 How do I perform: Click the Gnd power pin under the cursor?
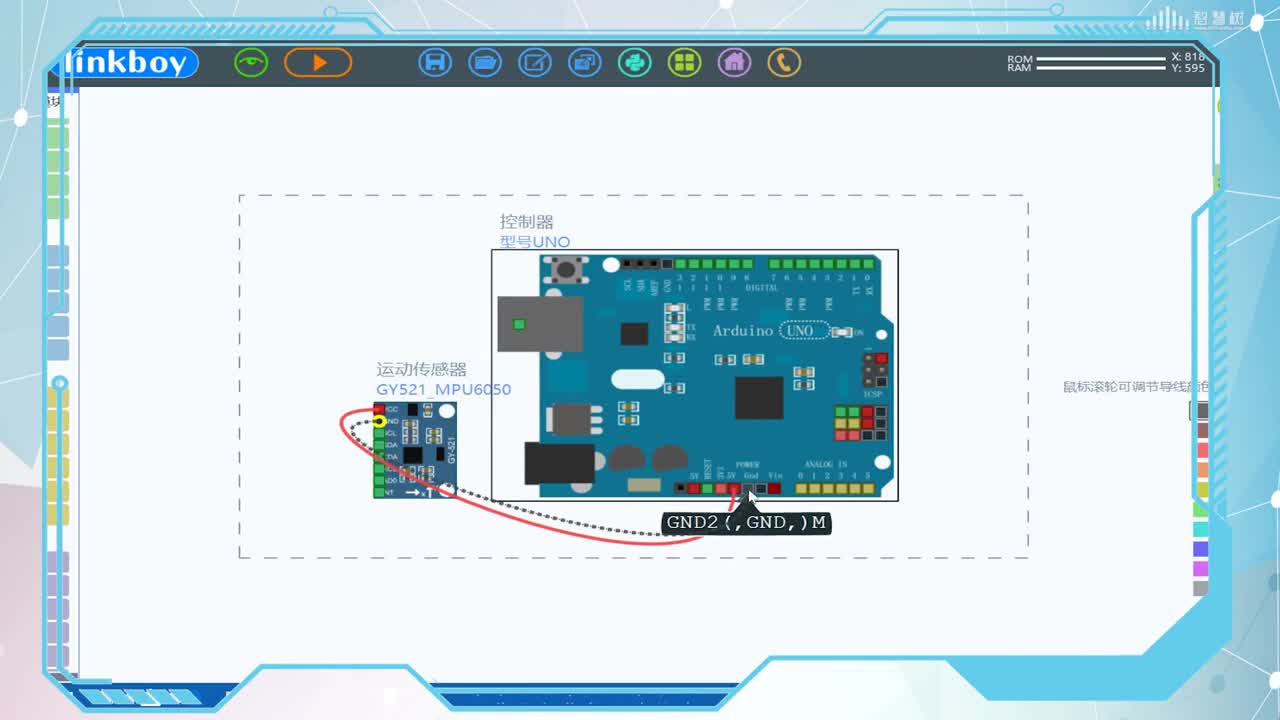click(748, 488)
